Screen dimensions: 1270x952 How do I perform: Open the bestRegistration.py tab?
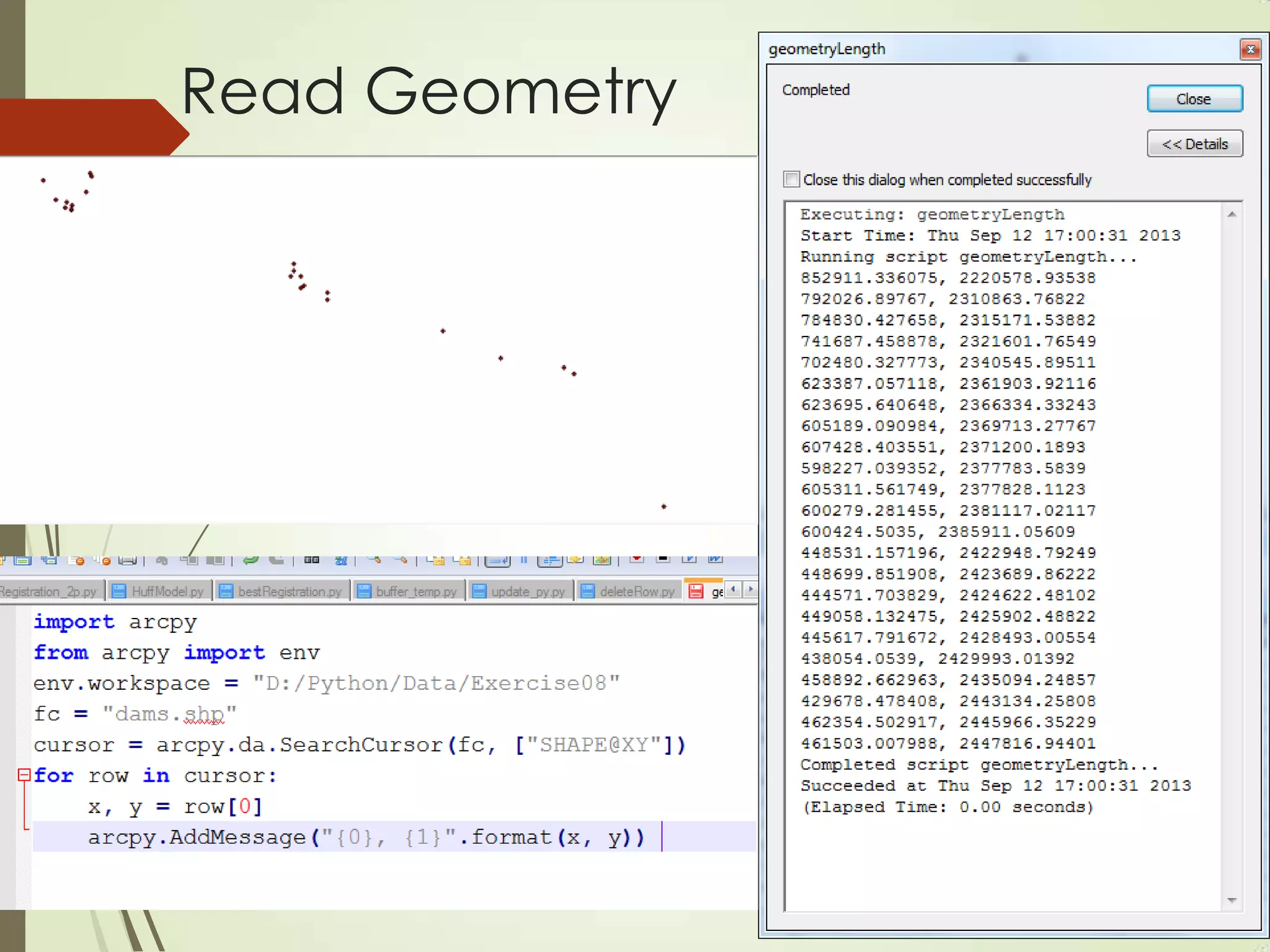coord(282,591)
